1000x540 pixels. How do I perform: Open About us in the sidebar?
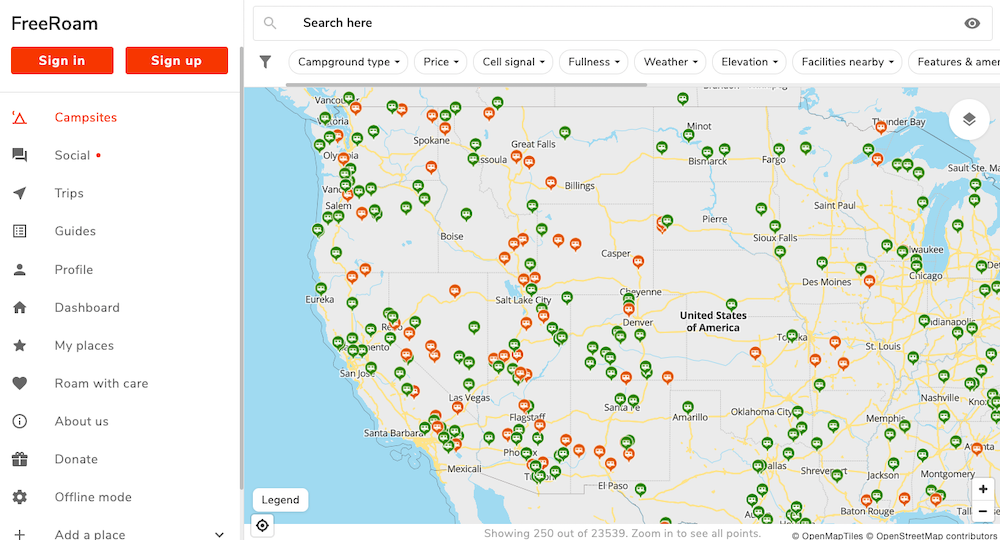82,421
